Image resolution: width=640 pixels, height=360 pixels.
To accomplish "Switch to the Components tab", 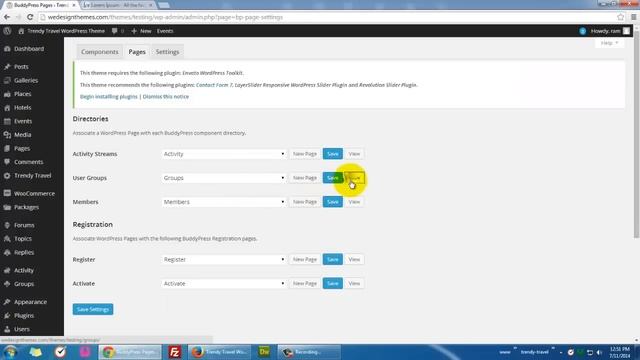I will tap(100, 52).
